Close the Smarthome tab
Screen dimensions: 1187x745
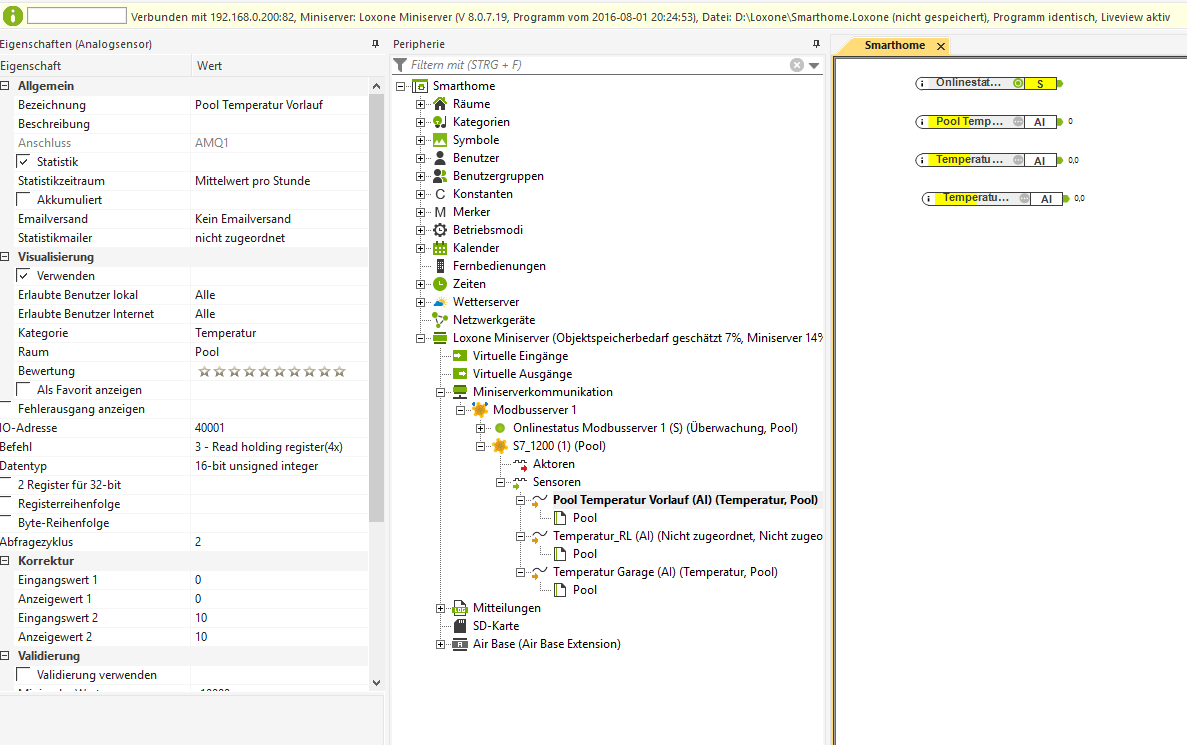pos(941,46)
